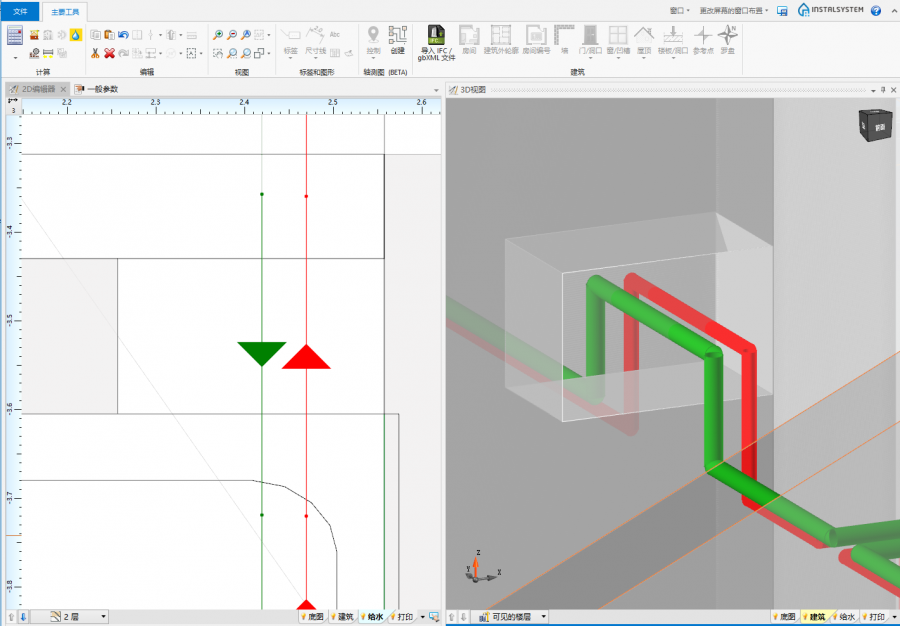Open the 文件 menu tab
Screen dimensions: 900x626
20,11
